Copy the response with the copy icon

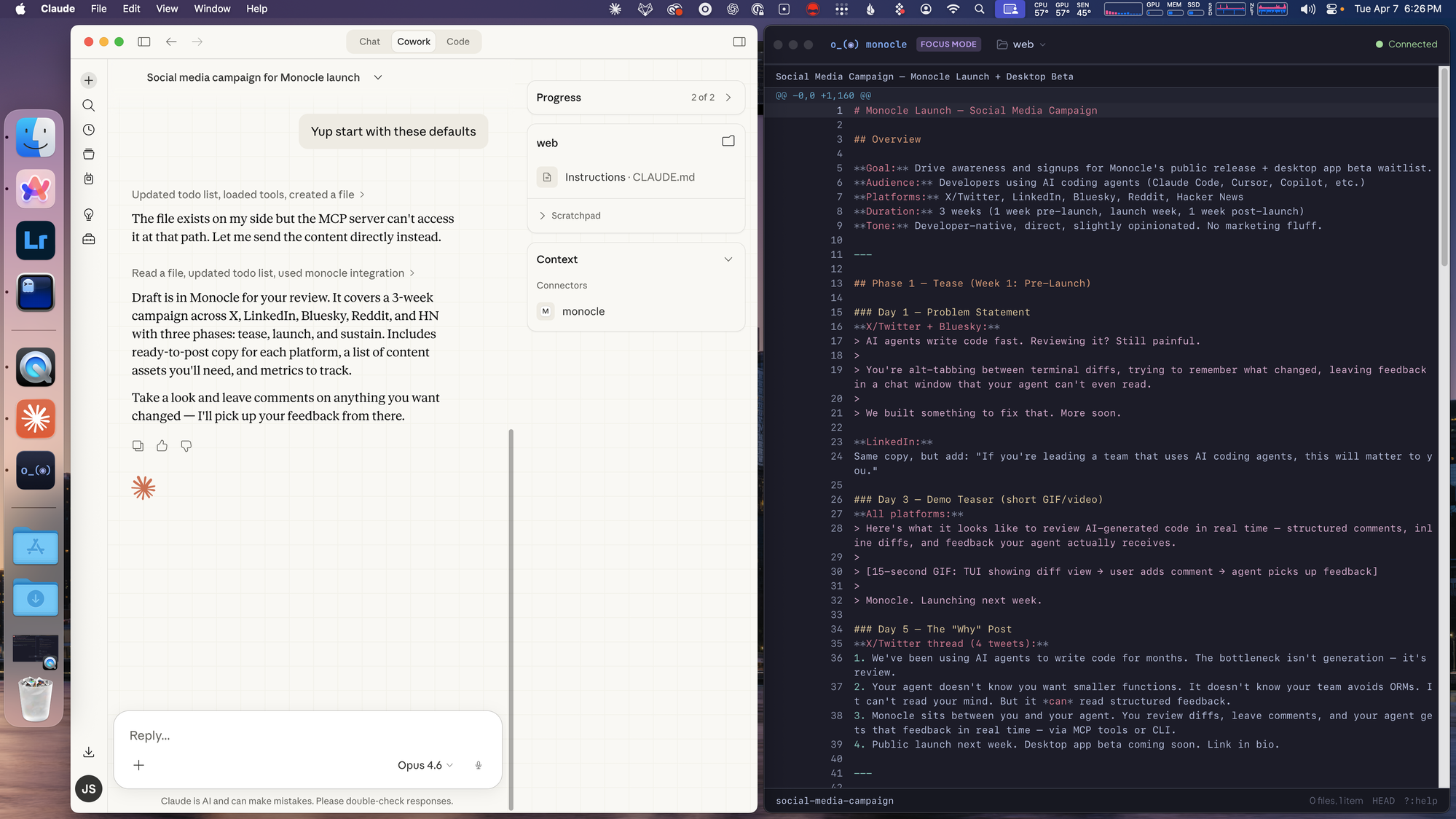138,446
